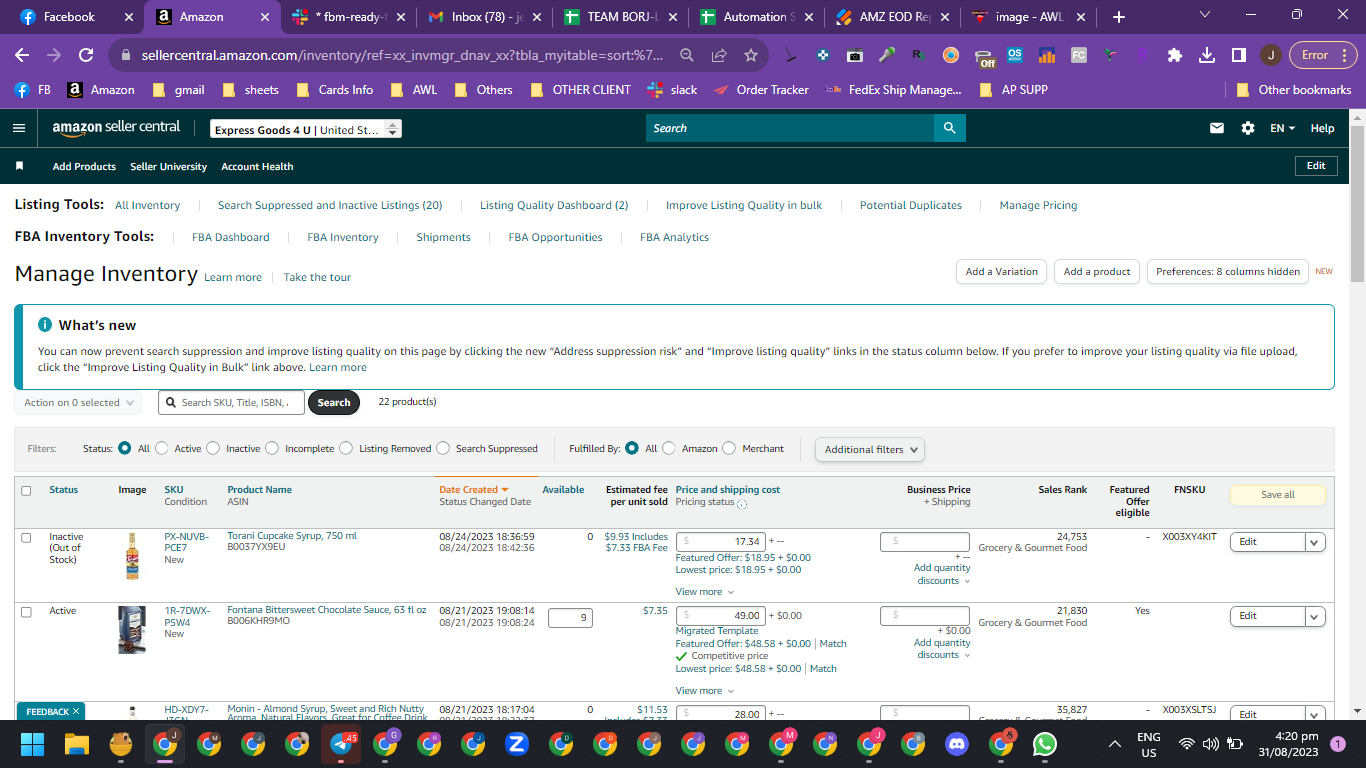1366x768 pixels.
Task: Open the Express Goods 4 U marketplace switcher
Action: coord(306,129)
